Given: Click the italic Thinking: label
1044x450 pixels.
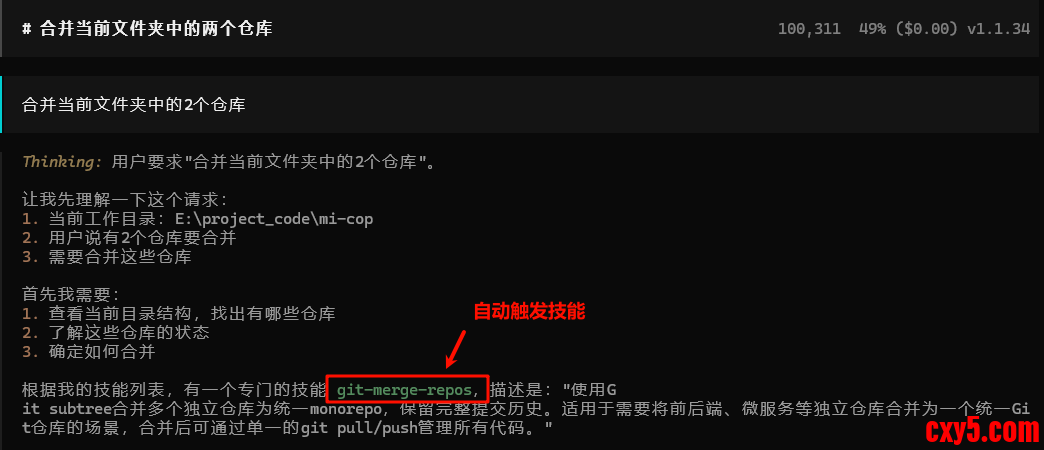Looking at the screenshot, I should click(63, 162).
